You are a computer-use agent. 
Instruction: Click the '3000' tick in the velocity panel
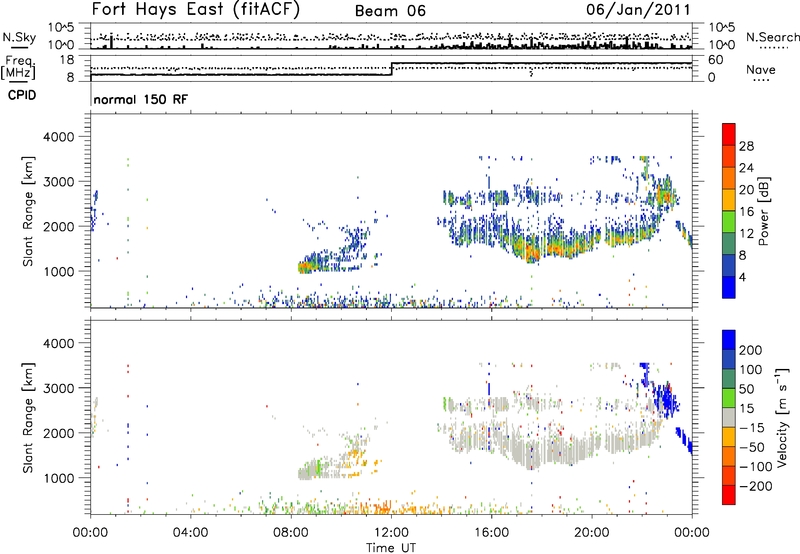[58, 388]
